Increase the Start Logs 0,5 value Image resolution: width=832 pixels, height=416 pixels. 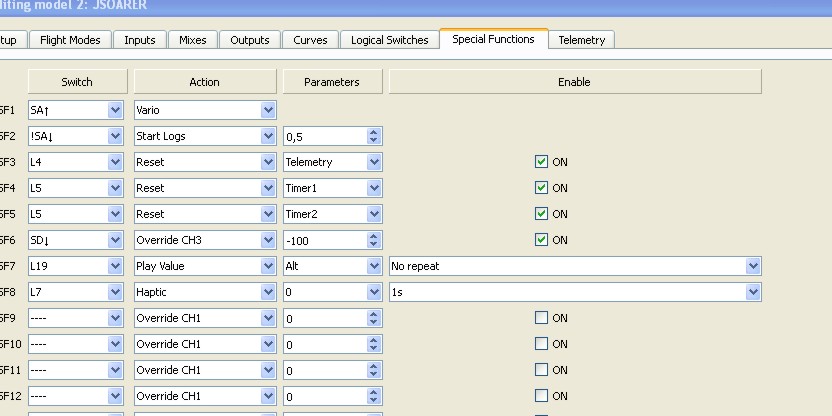374,132
